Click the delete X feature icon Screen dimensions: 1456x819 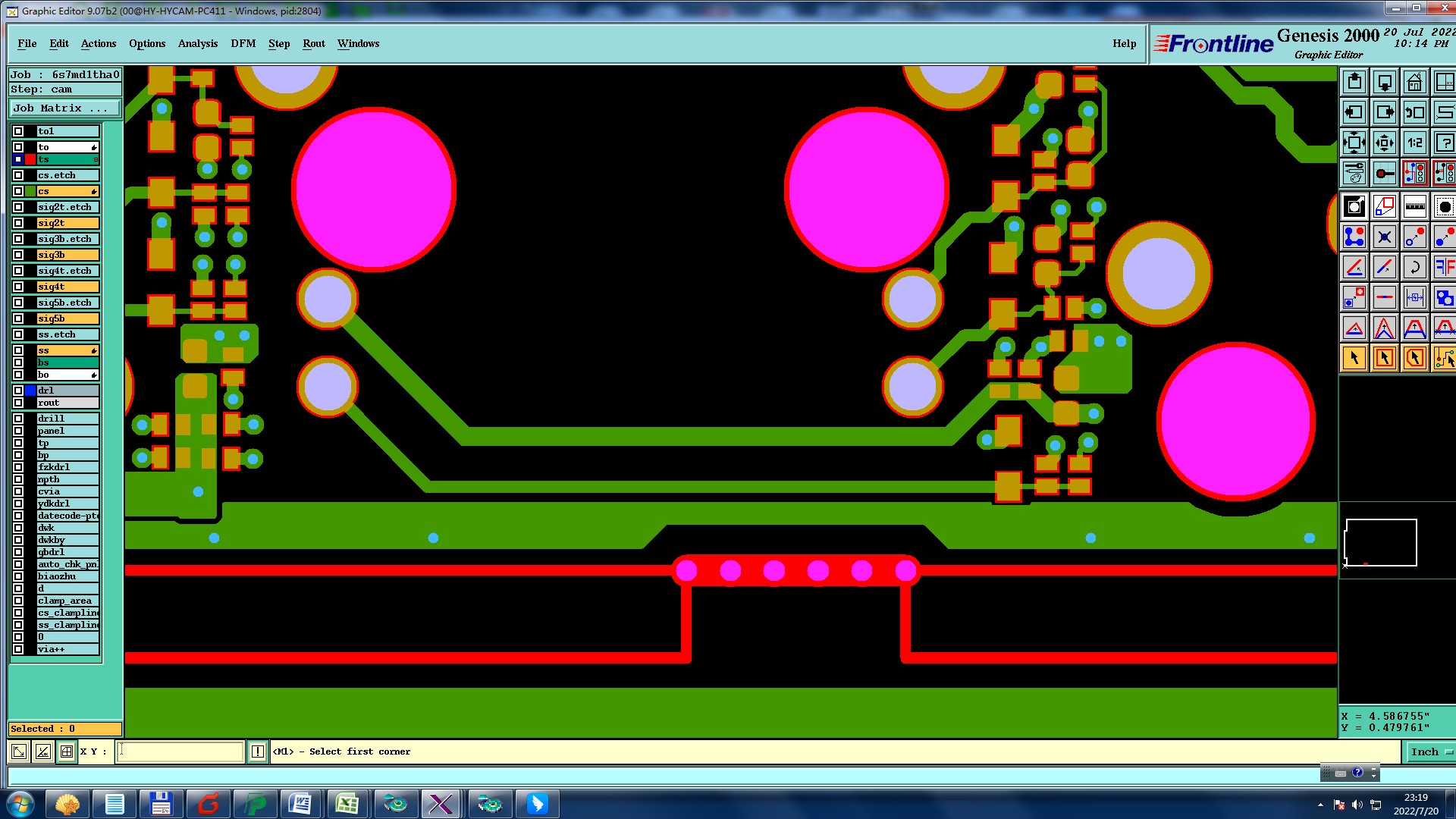point(1385,237)
